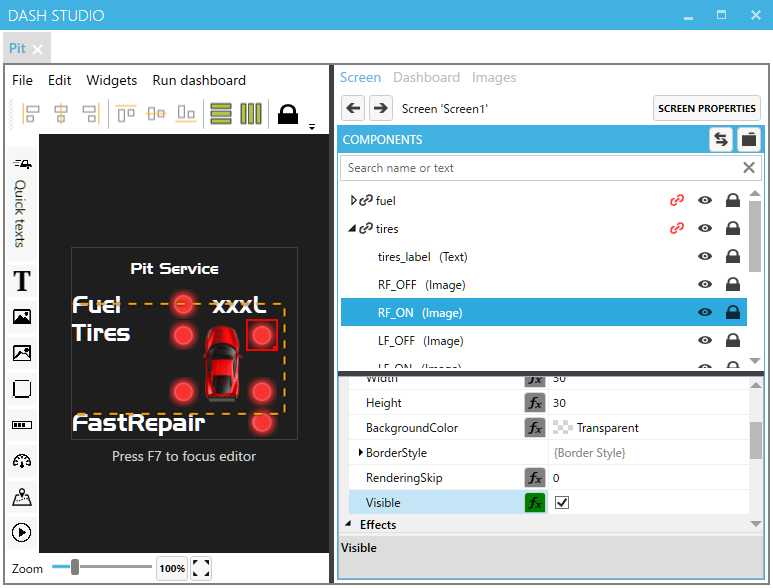Align components to bottom edges
Image resolution: width=773 pixels, height=588 pixels.
[x=186, y=114]
